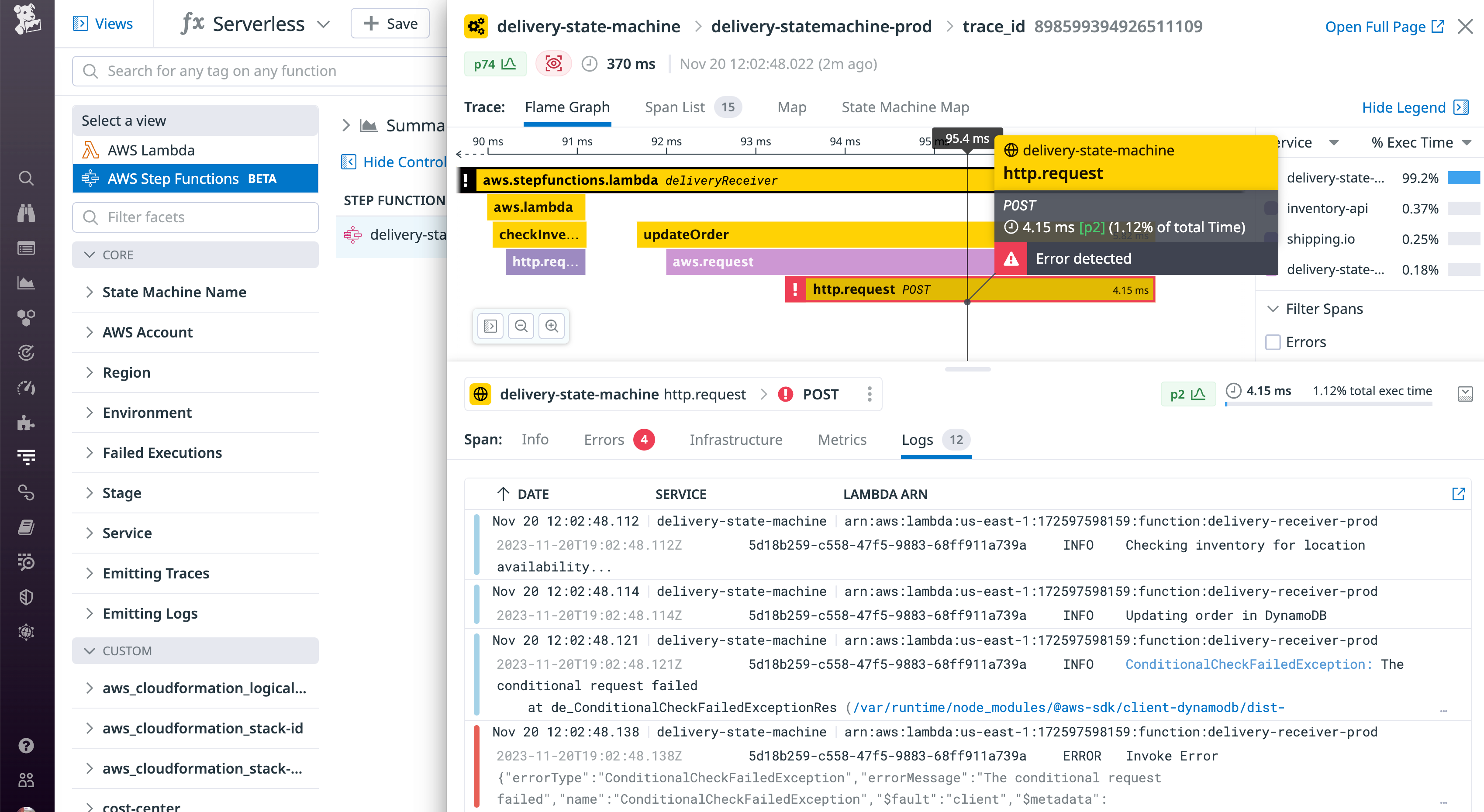
Task: Zoom out of the flame graph
Action: [521, 326]
